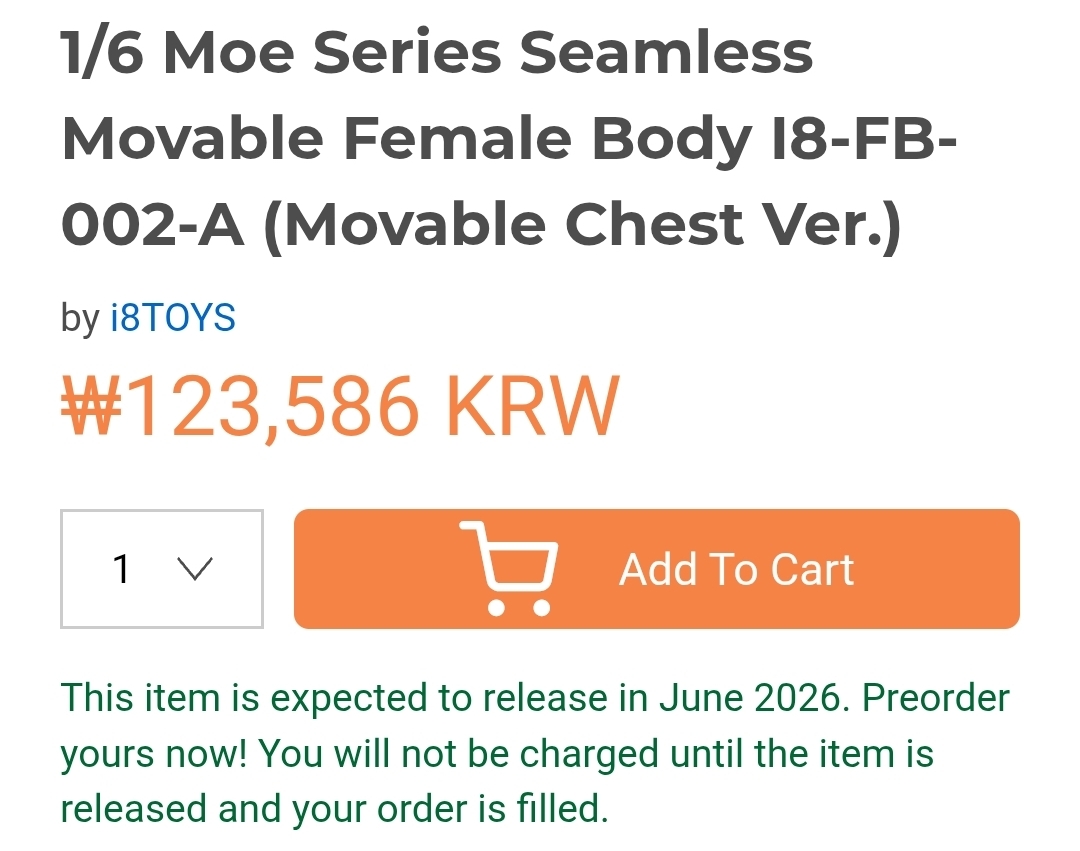
Task: Click "1/6 Moe Series" title text
Action: tap(281, 52)
